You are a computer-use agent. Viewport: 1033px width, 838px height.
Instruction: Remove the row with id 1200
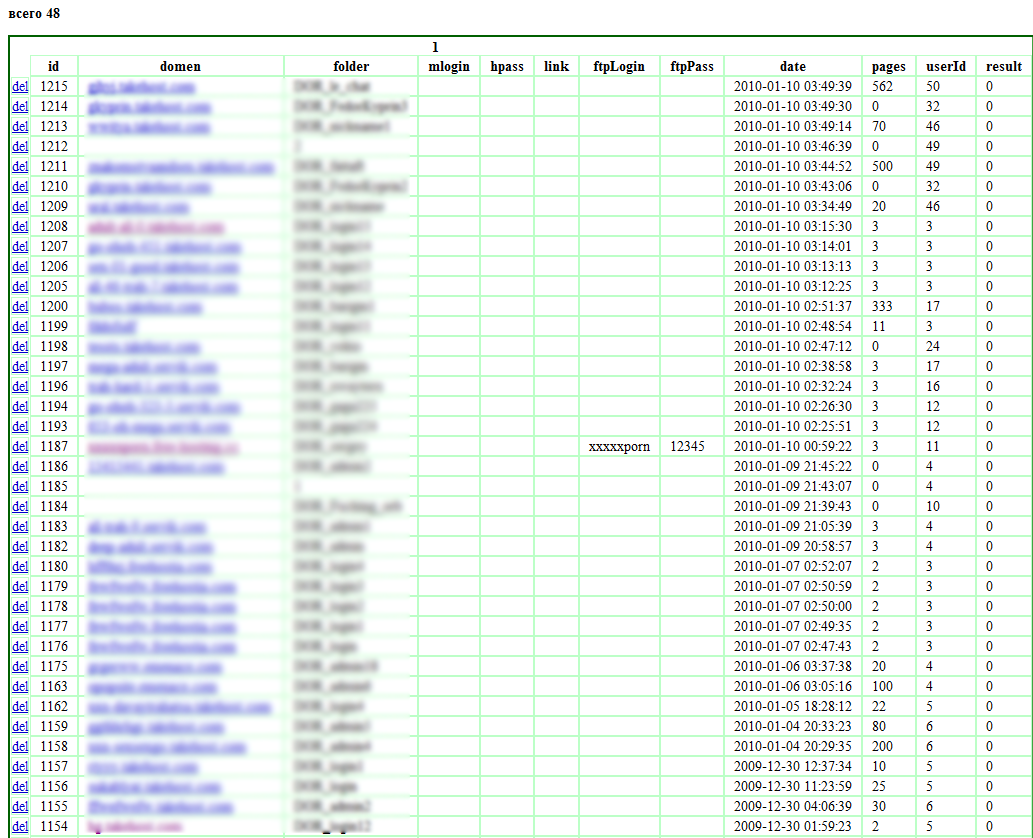(x=20, y=307)
